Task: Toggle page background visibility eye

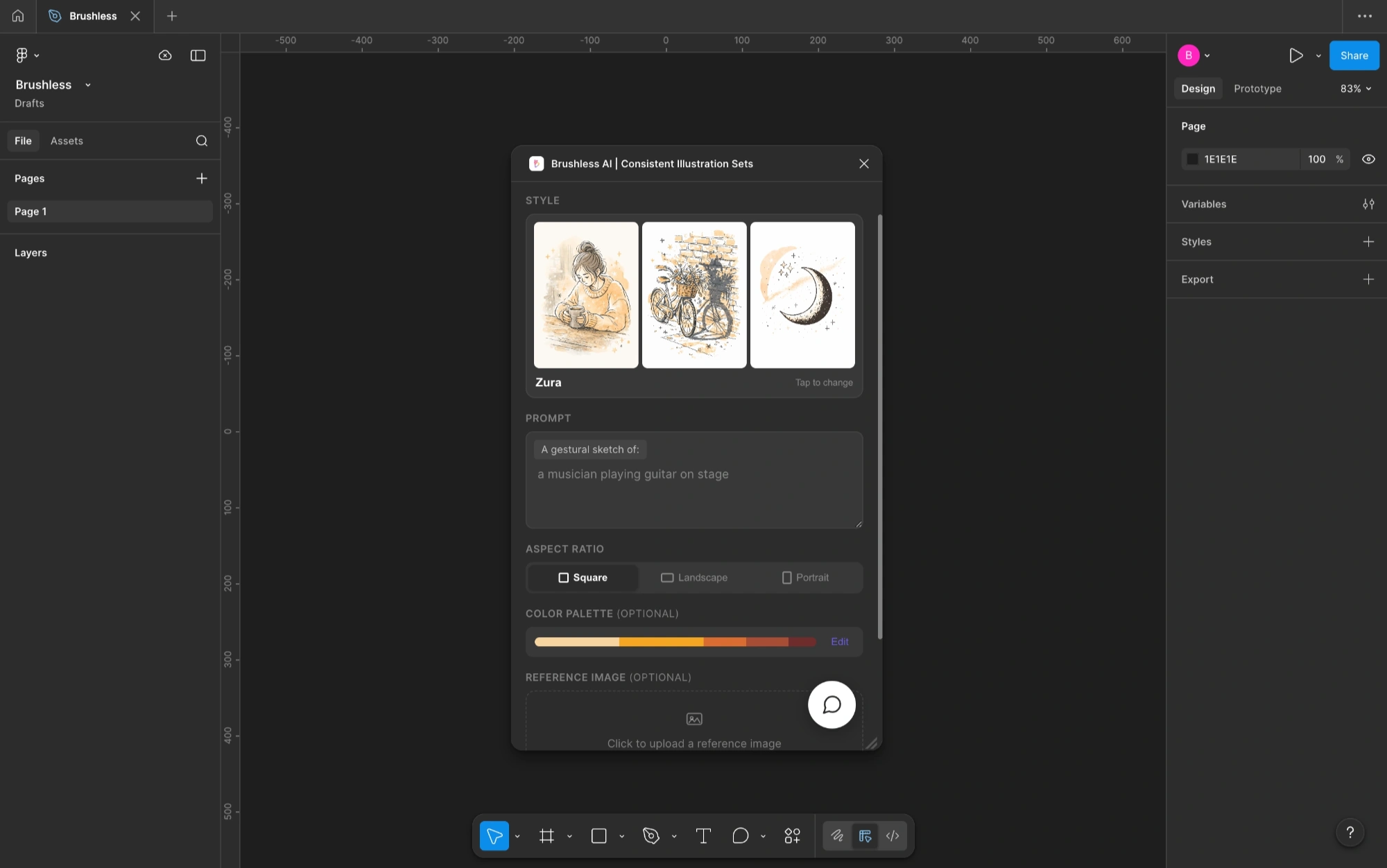Action: click(1368, 159)
